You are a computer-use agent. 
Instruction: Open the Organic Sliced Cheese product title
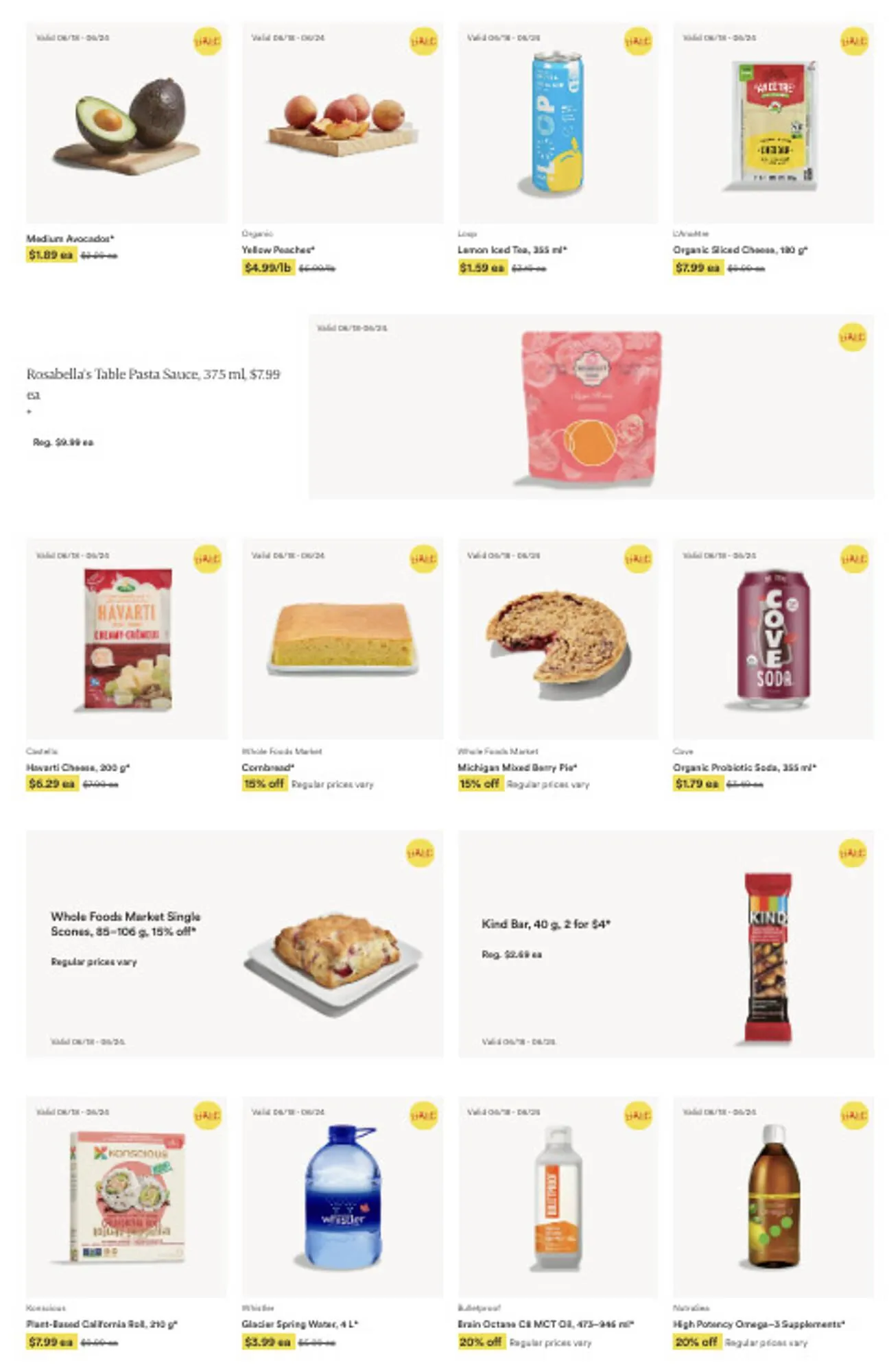point(739,250)
